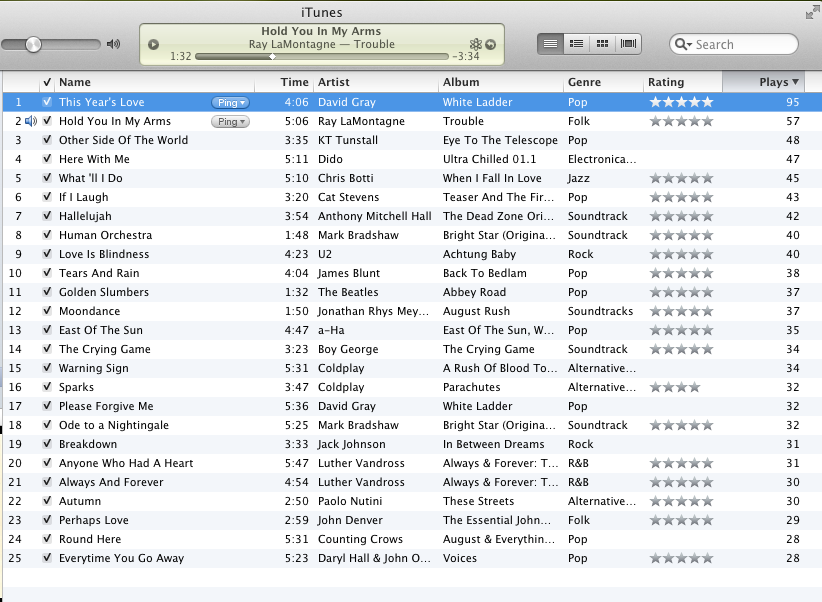Image resolution: width=822 pixels, height=602 pixels.
Task: Click the play button in the now-playing display
Action: coord(153,45)
